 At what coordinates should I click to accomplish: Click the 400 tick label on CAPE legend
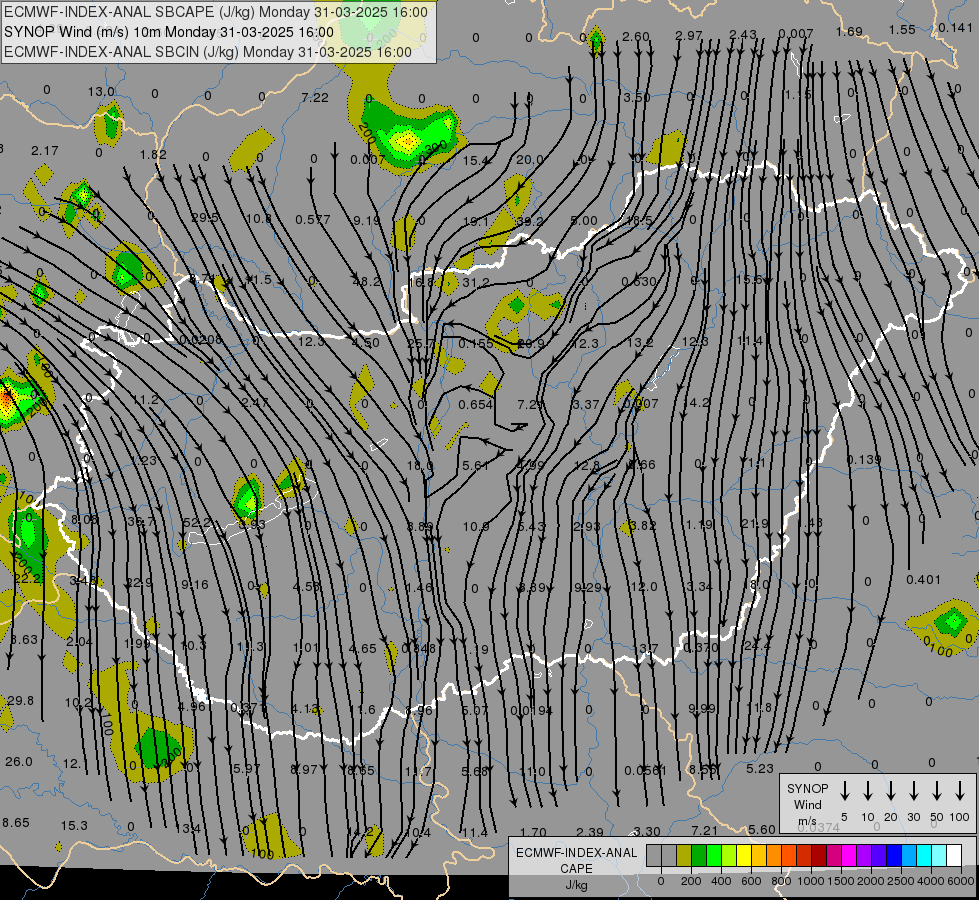721,881
